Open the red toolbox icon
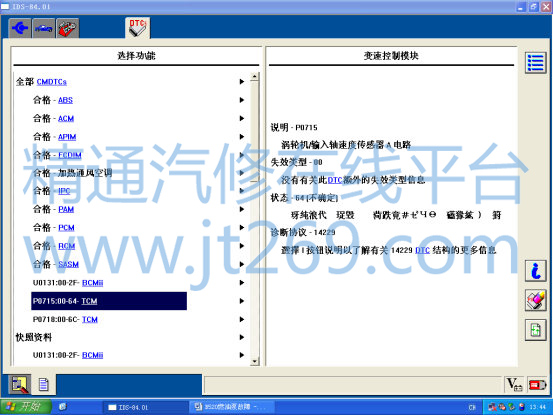This screenshot has width=553, height=415. coord(67,28)
